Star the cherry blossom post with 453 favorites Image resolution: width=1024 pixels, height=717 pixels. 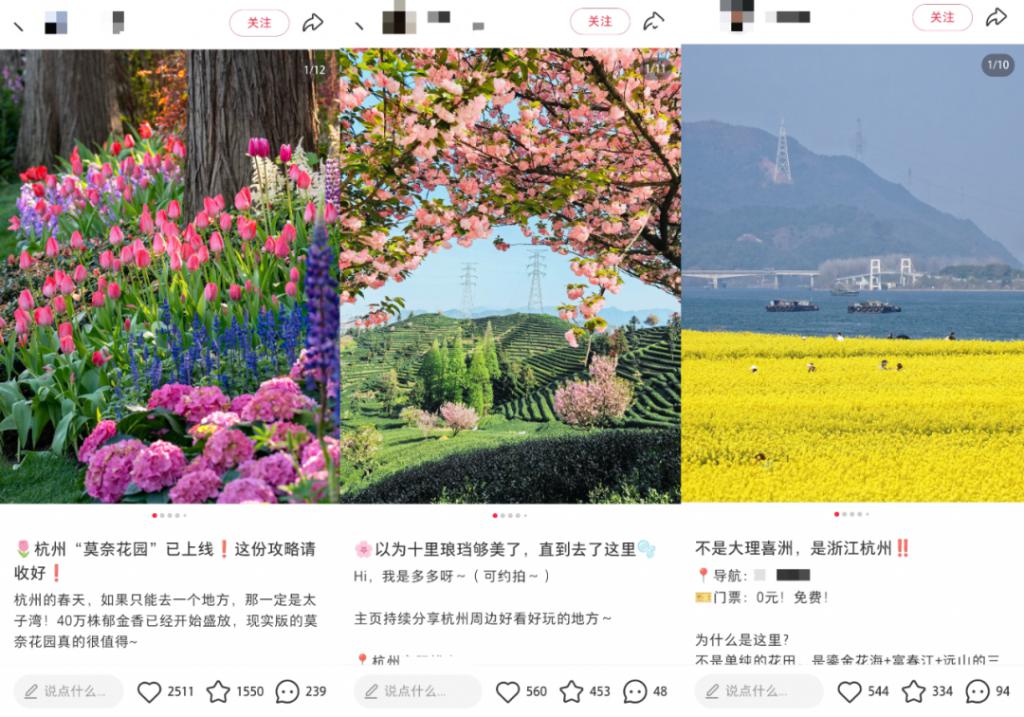(571, 691)
